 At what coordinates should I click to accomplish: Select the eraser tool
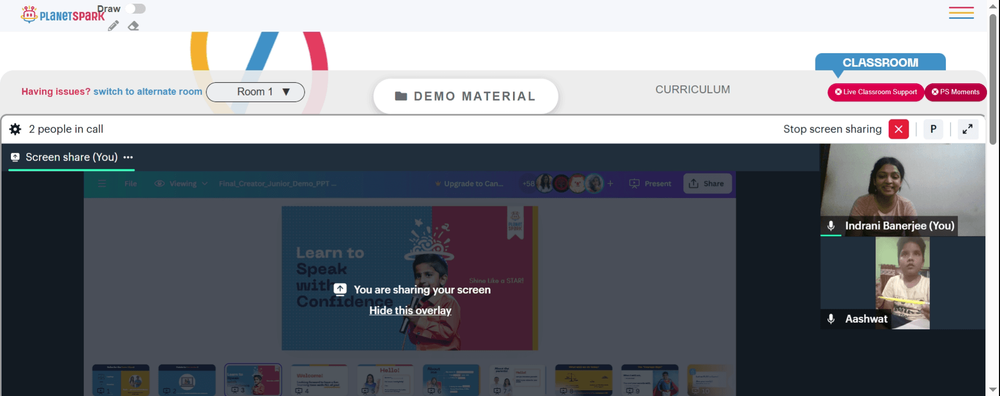[133, 26]
